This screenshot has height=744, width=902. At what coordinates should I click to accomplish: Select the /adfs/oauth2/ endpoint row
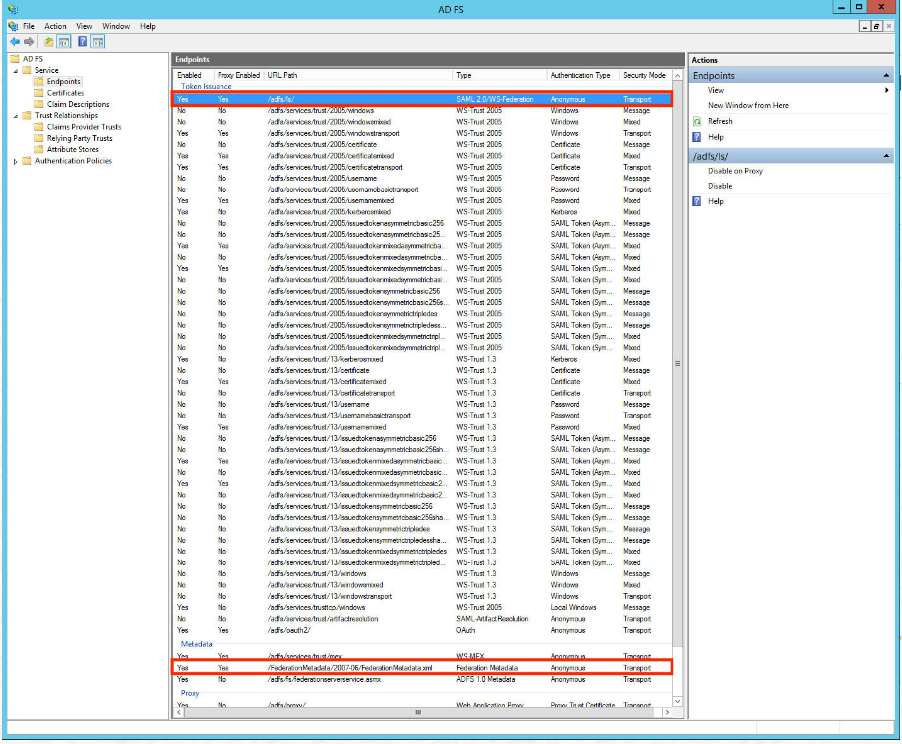pyautogui.click(x=422, y=630)
